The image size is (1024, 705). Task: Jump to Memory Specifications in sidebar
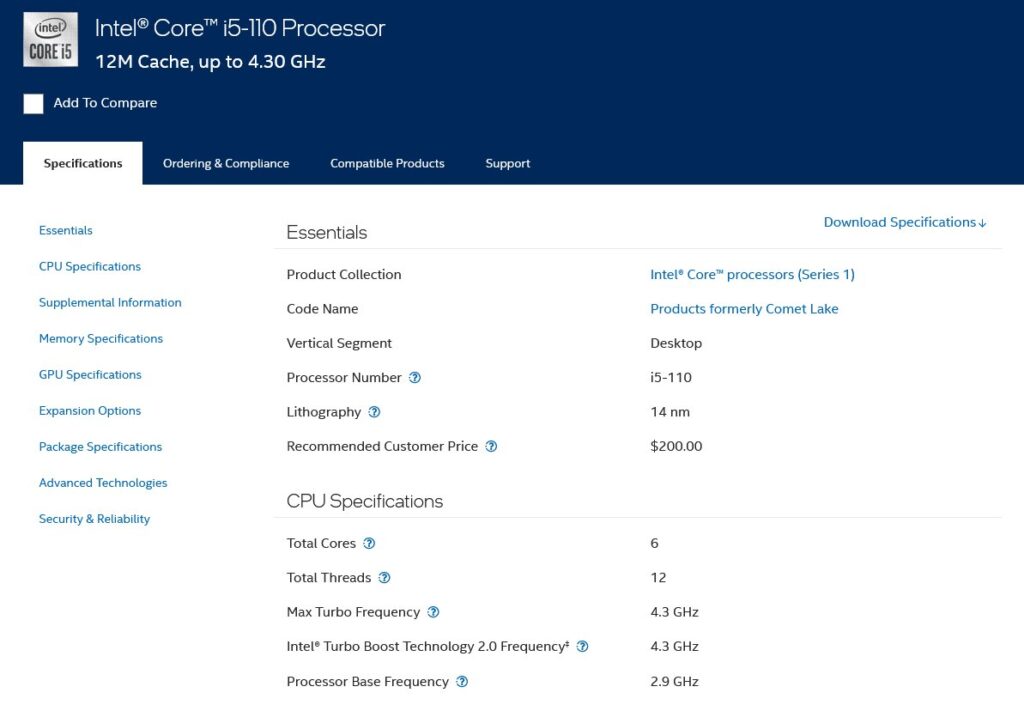[x=101, y=339]
